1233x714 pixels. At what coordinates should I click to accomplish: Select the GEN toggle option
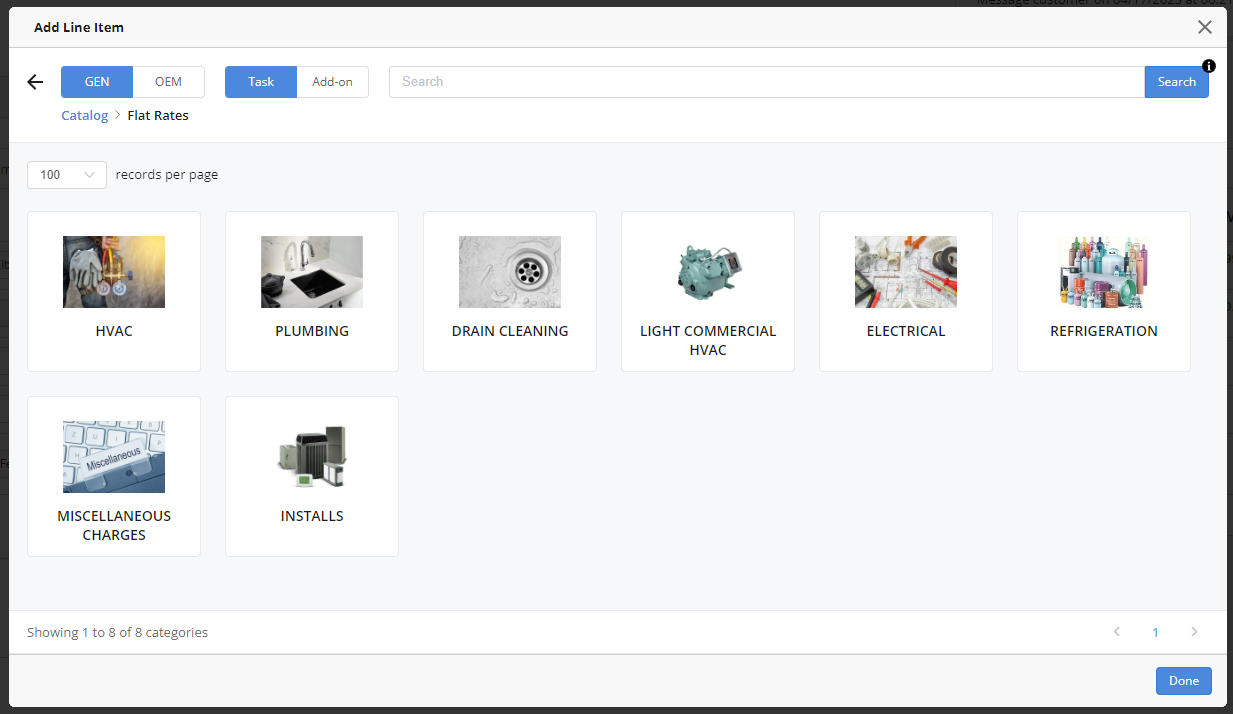click(x=97, y=82)
